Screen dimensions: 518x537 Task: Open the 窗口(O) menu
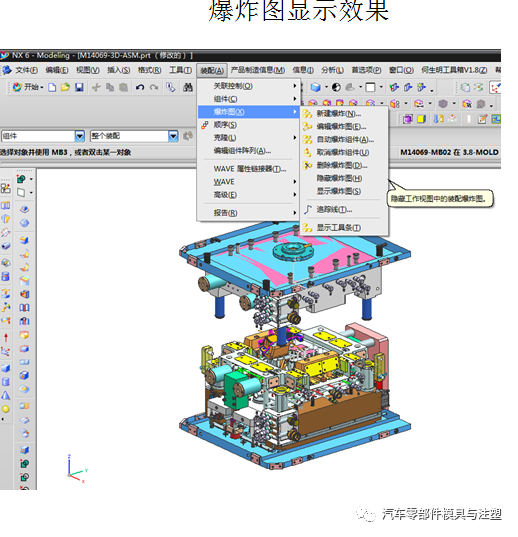(401, 70)
